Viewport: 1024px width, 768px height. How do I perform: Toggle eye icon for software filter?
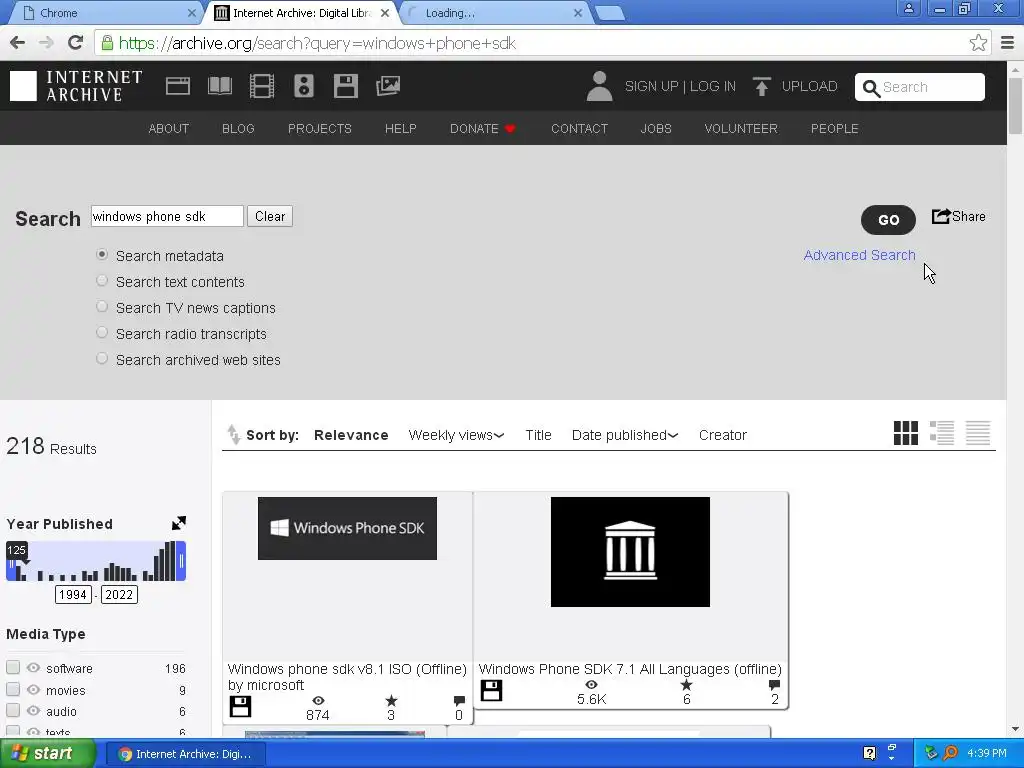tap(33, 668)
